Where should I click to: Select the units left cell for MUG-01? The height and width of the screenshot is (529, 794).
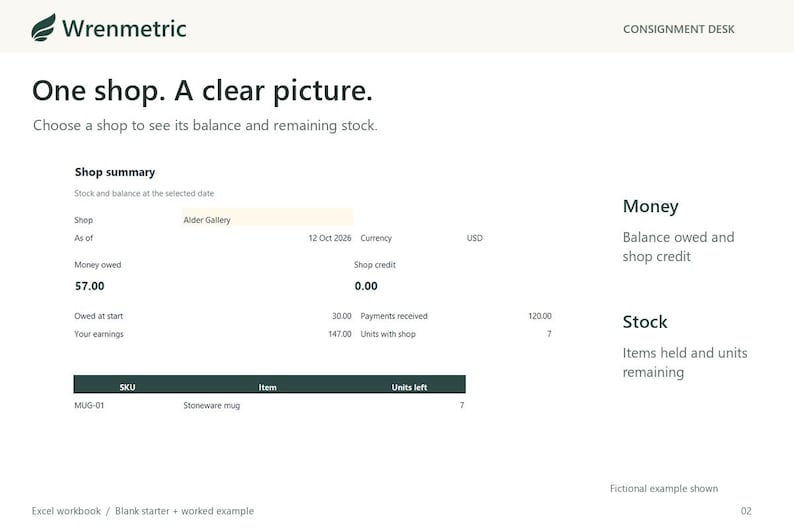tap(462, 405)
